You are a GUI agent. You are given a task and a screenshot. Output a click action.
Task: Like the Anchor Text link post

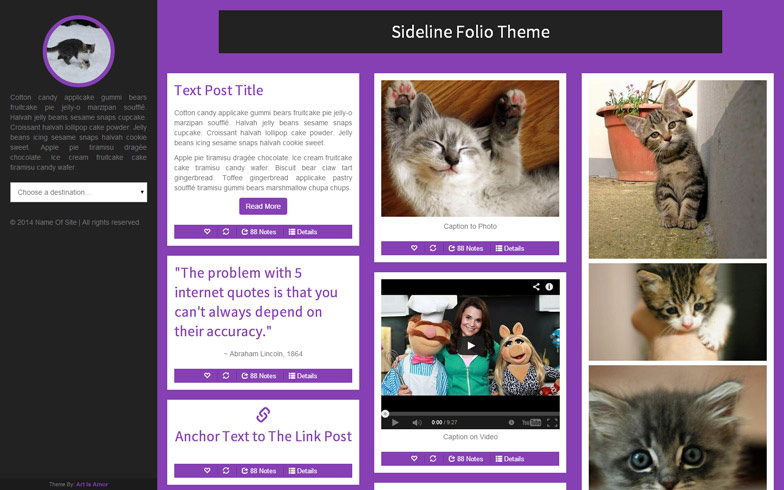pos(207,470)
